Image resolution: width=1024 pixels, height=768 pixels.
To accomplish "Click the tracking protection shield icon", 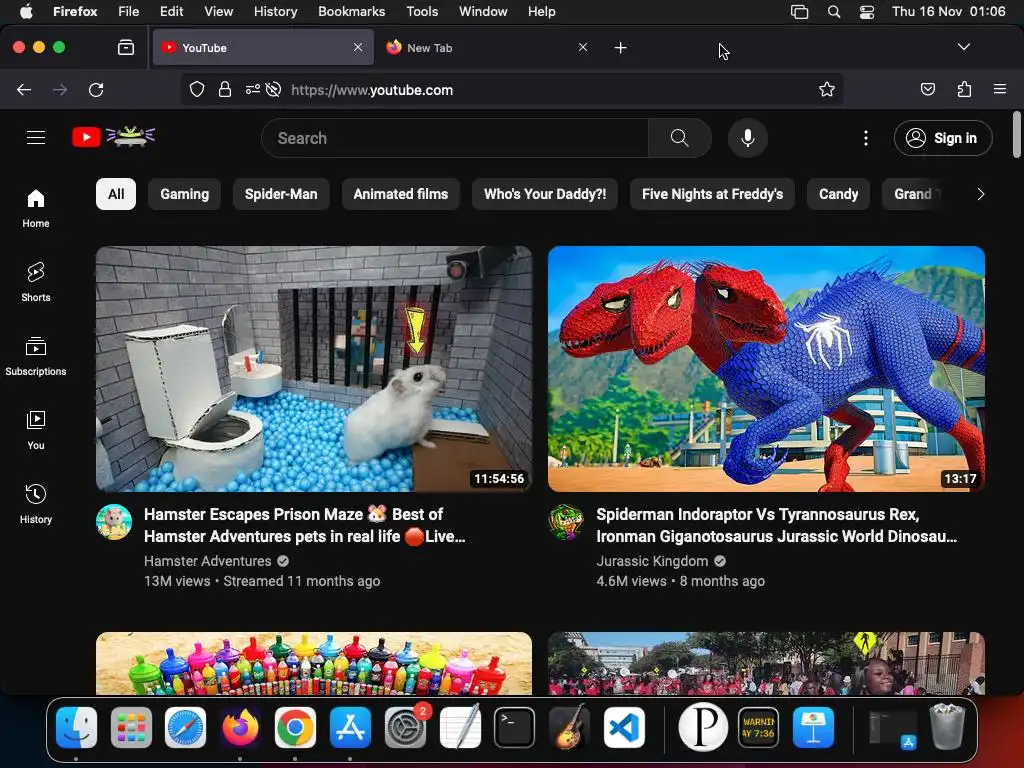I will (197, 89).
